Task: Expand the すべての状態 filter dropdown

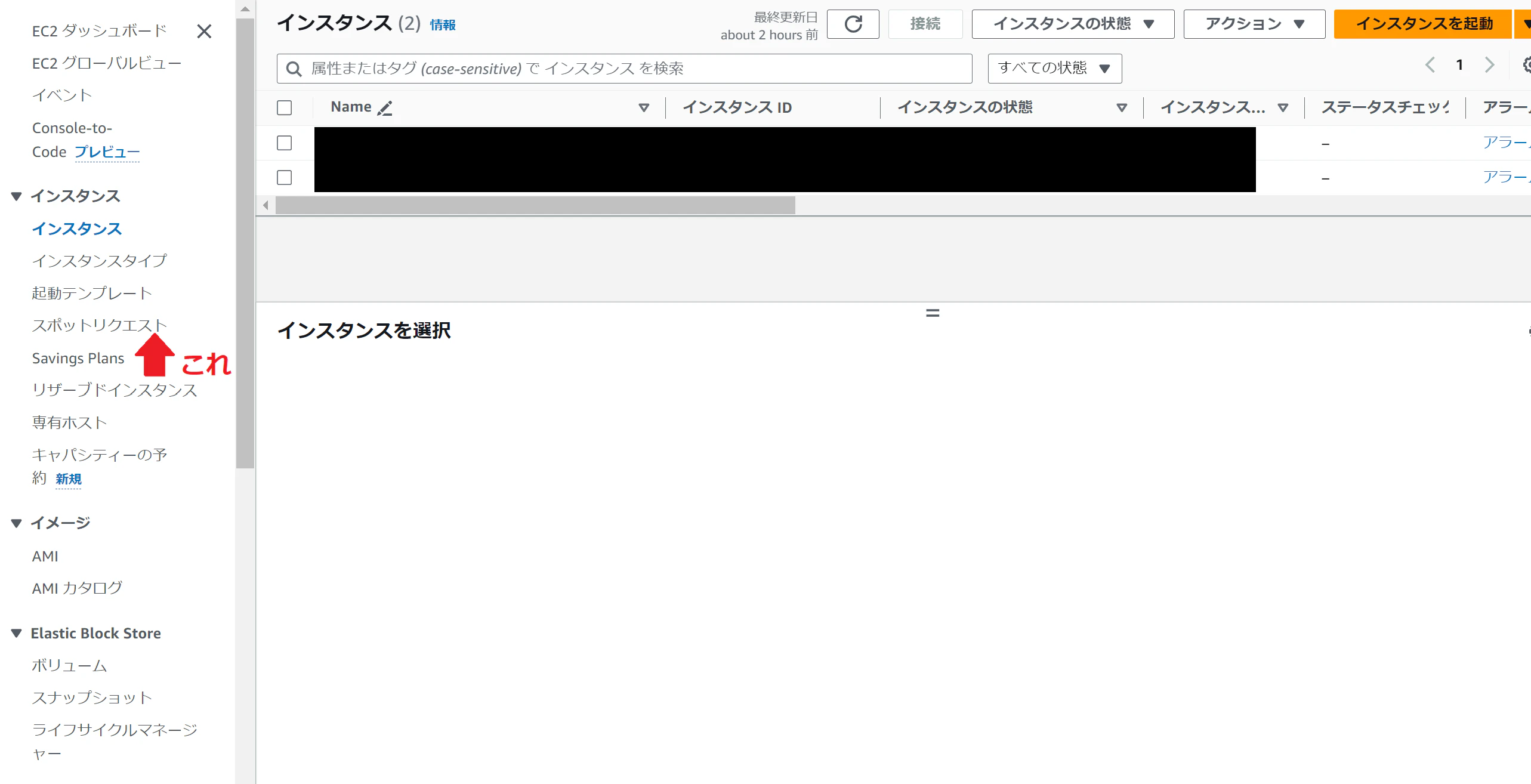Action: [1054, 68]
